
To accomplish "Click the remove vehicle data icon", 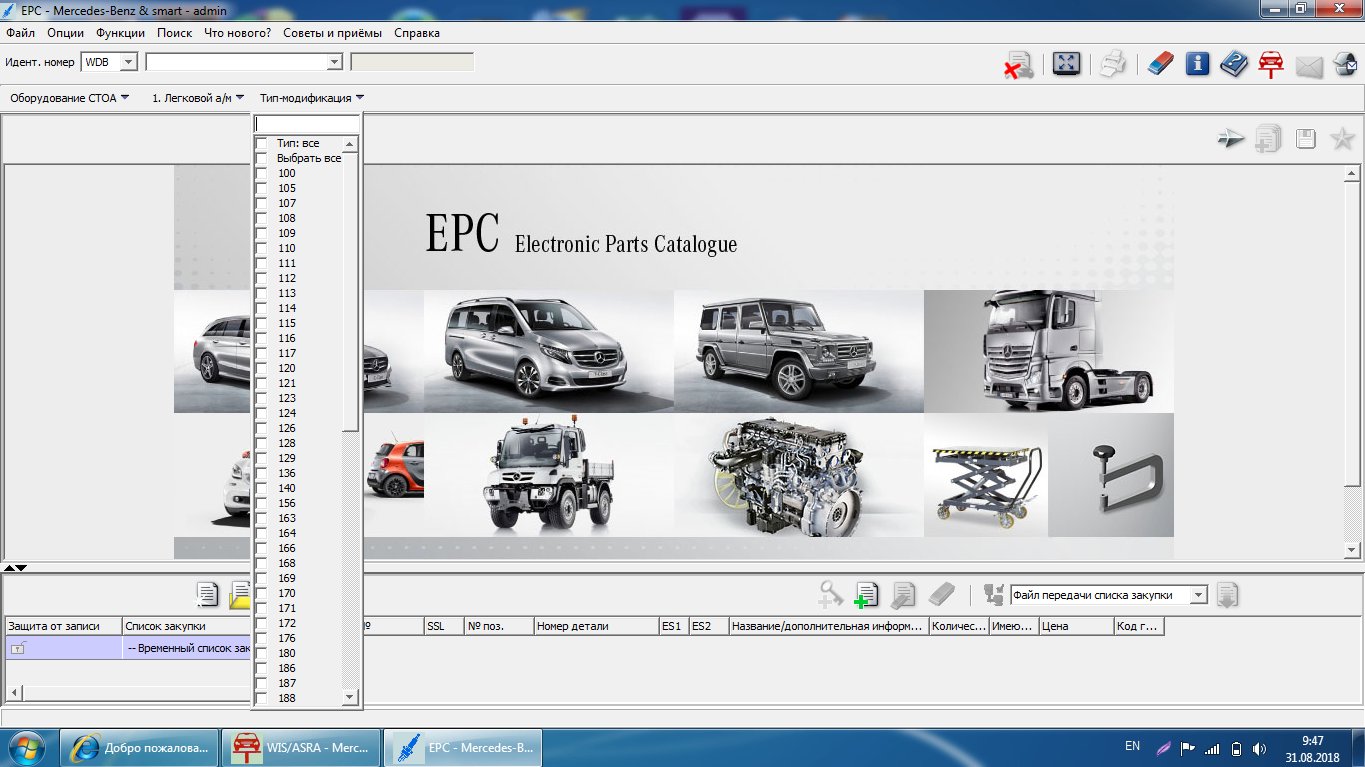I will point(1019,65).
